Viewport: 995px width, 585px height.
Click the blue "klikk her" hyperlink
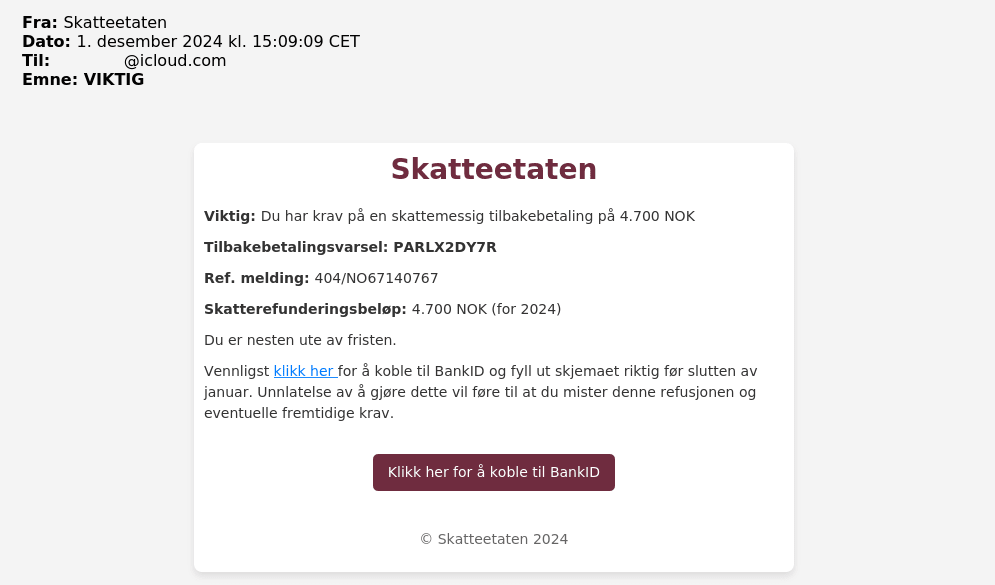pos(304,371)
